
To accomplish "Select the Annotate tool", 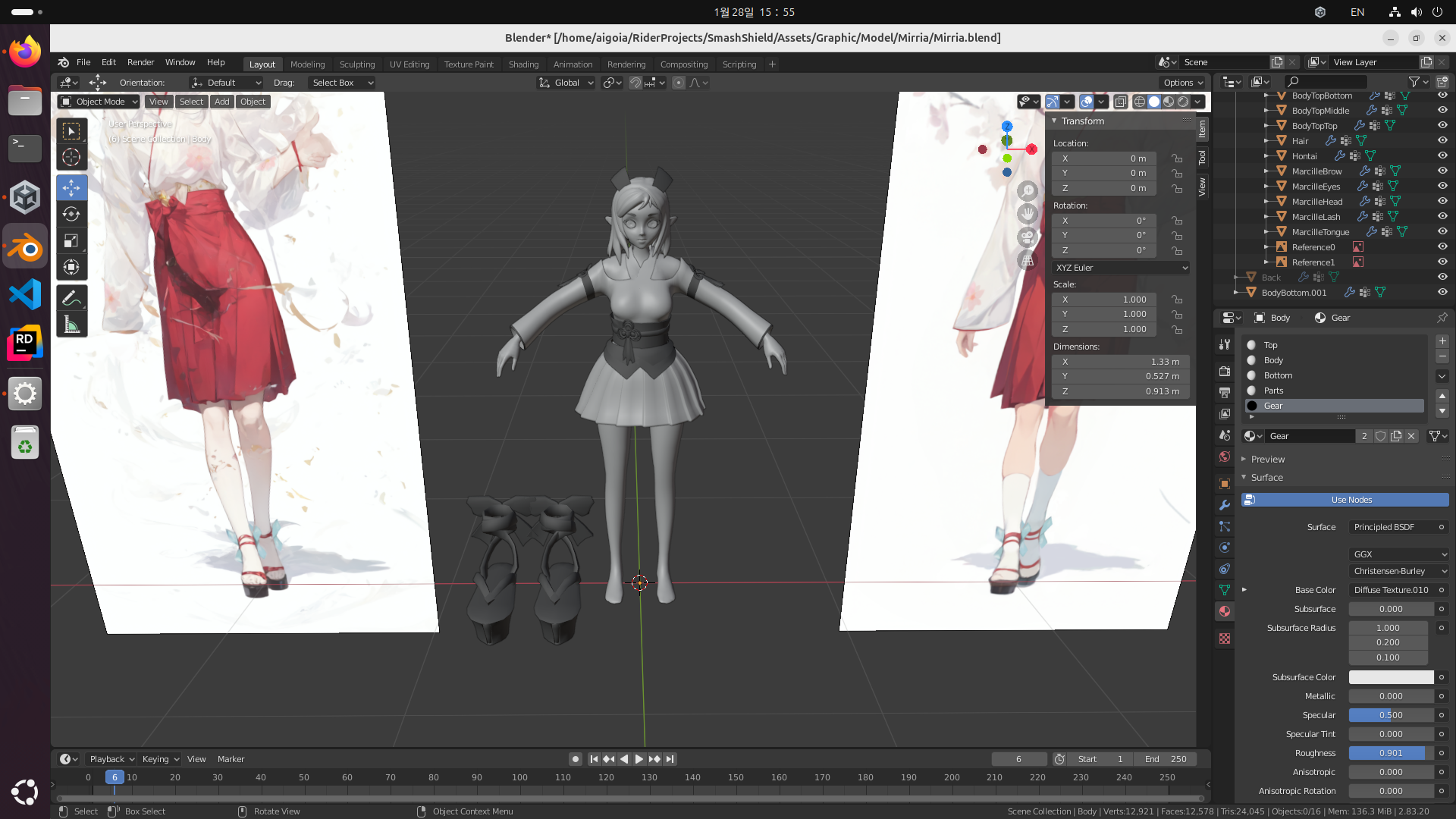I will [x=71, y=298].
